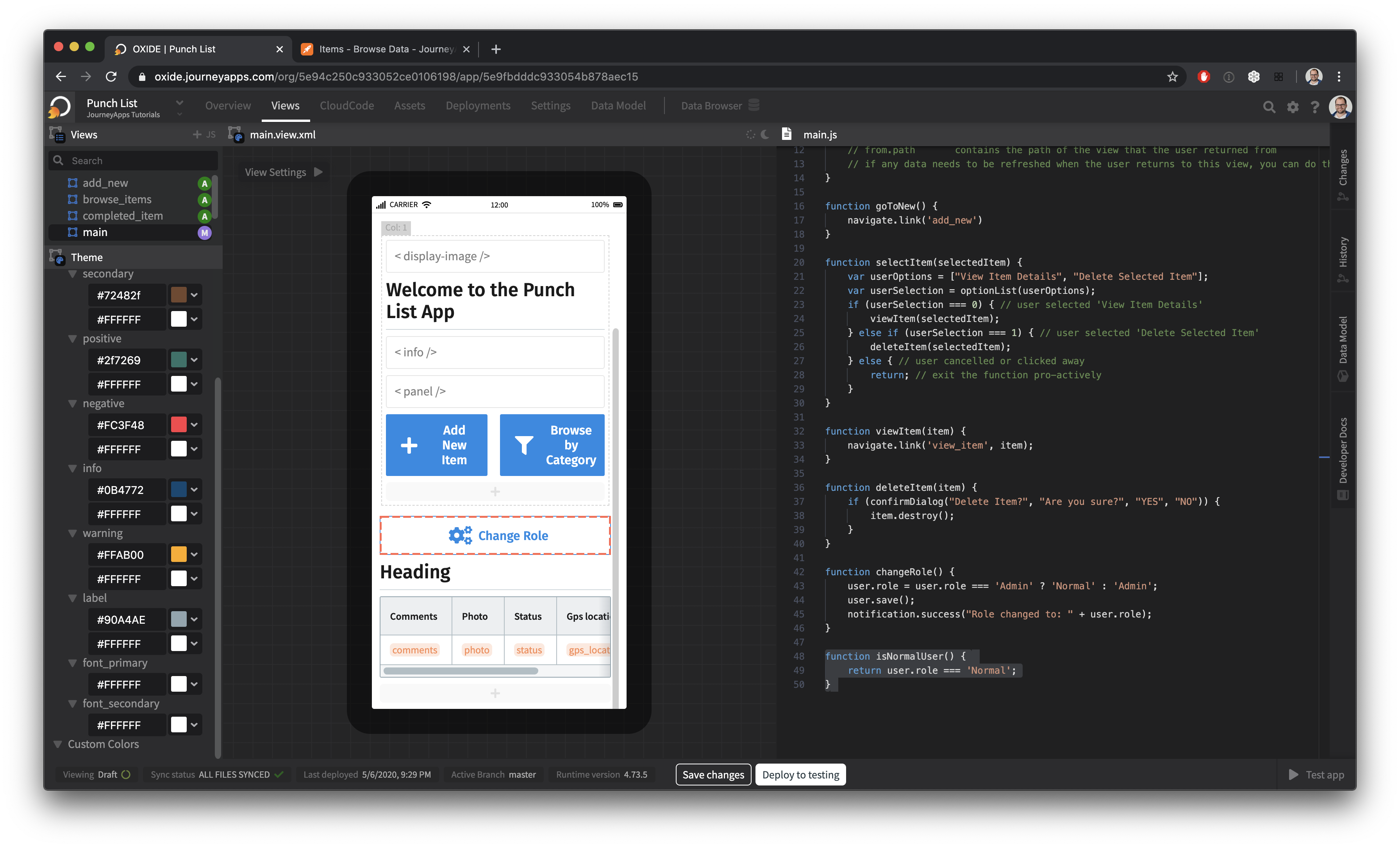Switch to the CloudCode tab
1400x848 pixels.
click(x=346, y=106)
